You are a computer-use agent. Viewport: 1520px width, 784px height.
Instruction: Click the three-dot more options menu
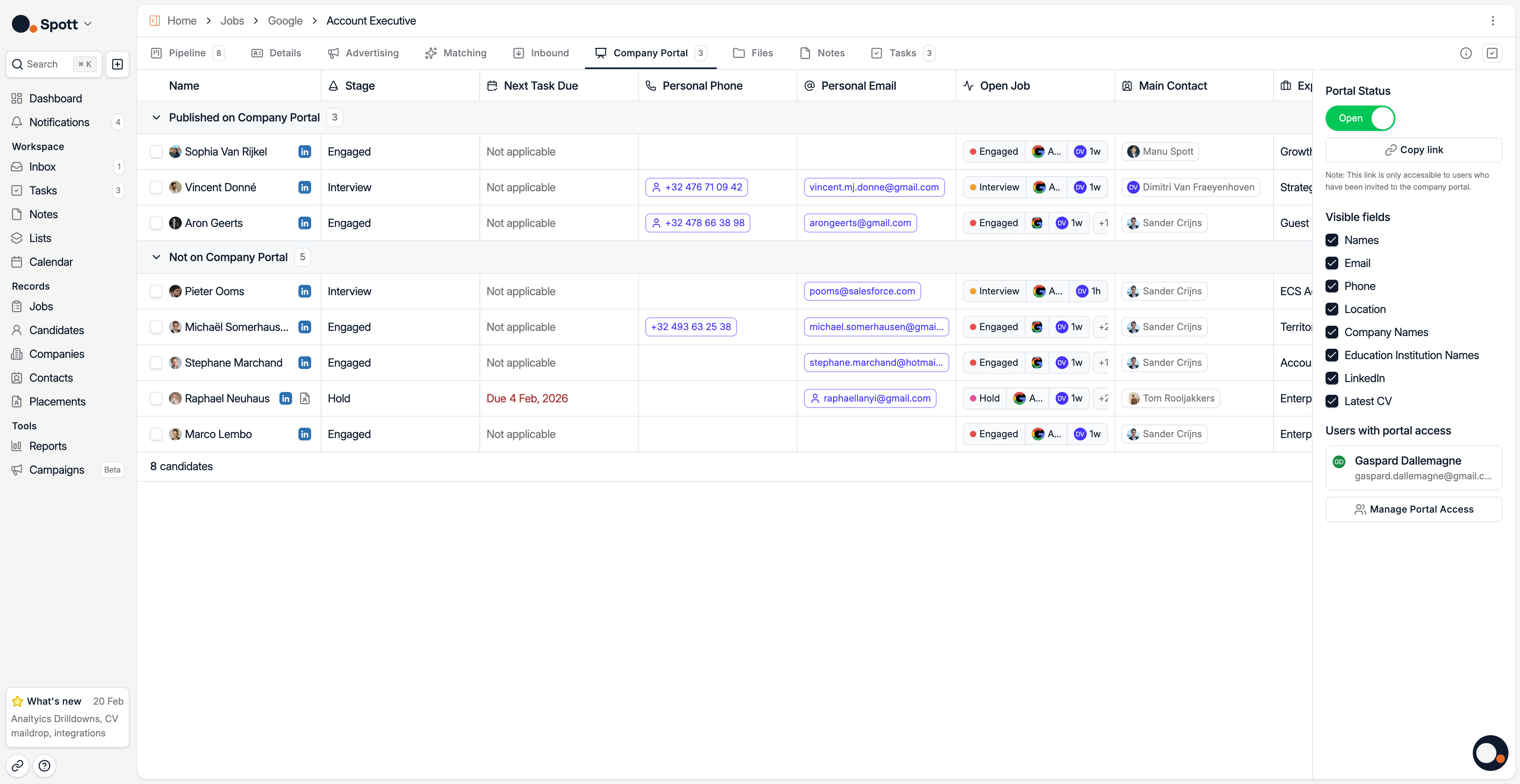click(x=1493, y=21)
